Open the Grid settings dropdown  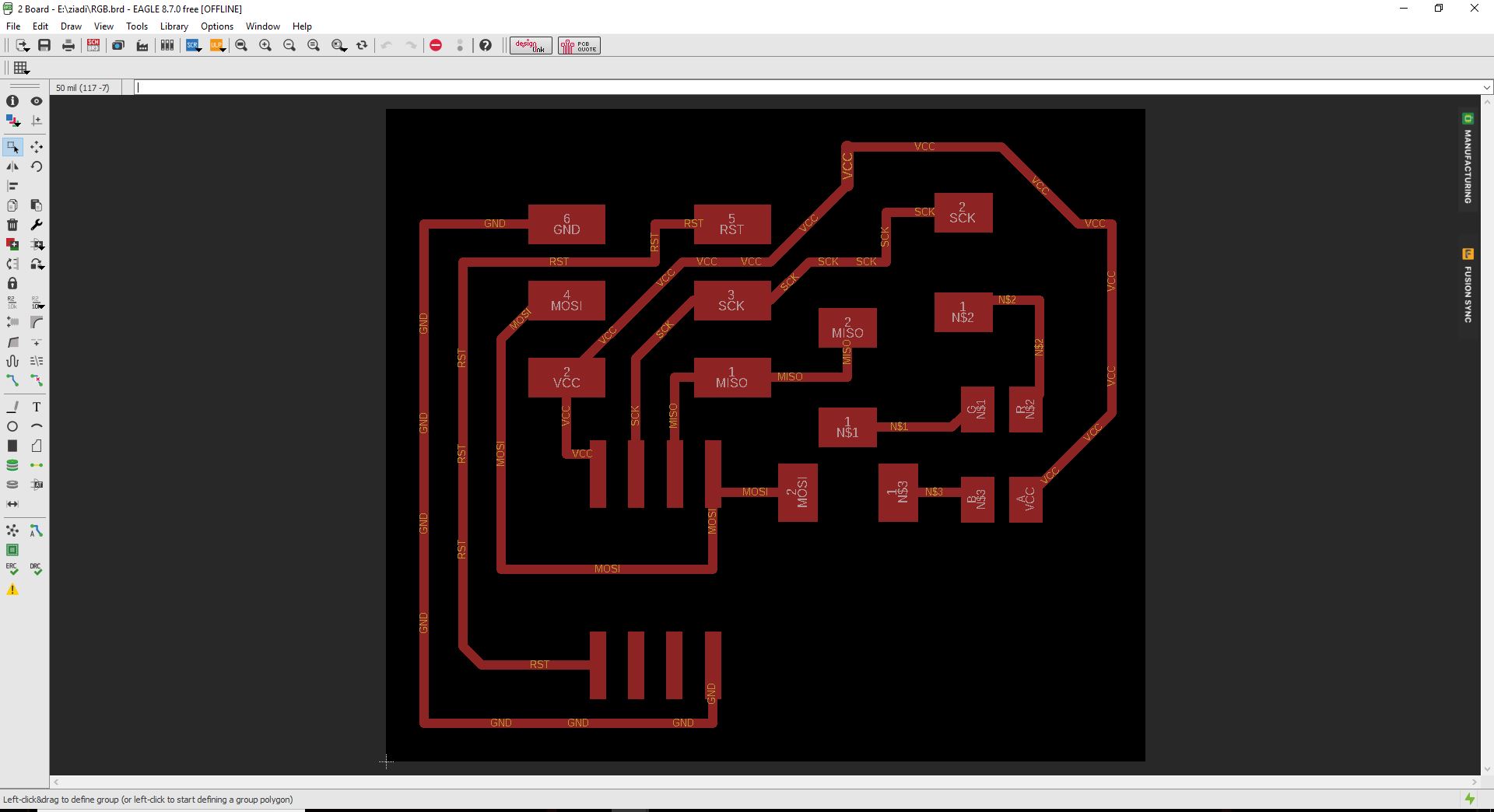click(x=21, y=68)
